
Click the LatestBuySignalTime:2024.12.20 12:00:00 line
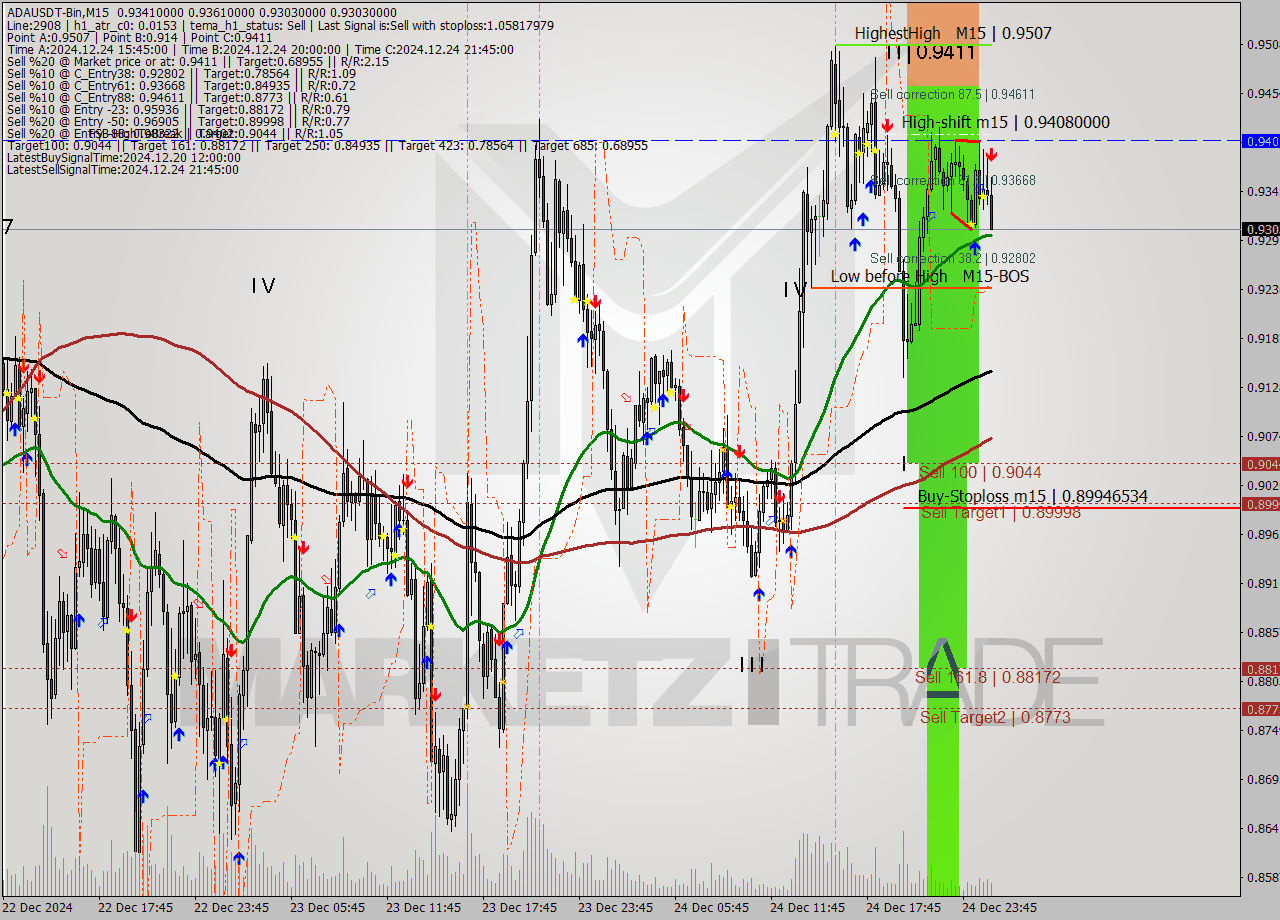(x=123, y=157)
